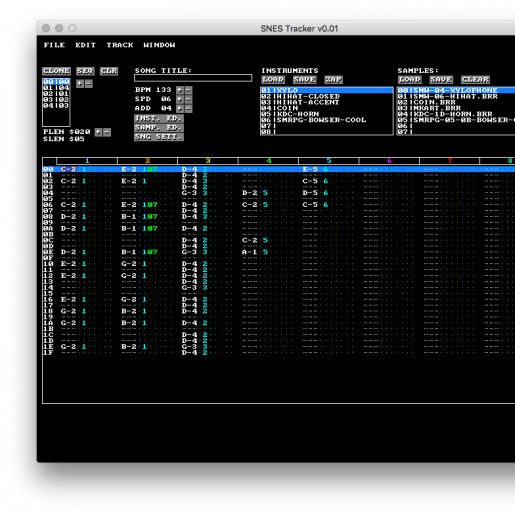Select sample 02 COIN.BRR
515x515 pixels.
click(456, 102)
